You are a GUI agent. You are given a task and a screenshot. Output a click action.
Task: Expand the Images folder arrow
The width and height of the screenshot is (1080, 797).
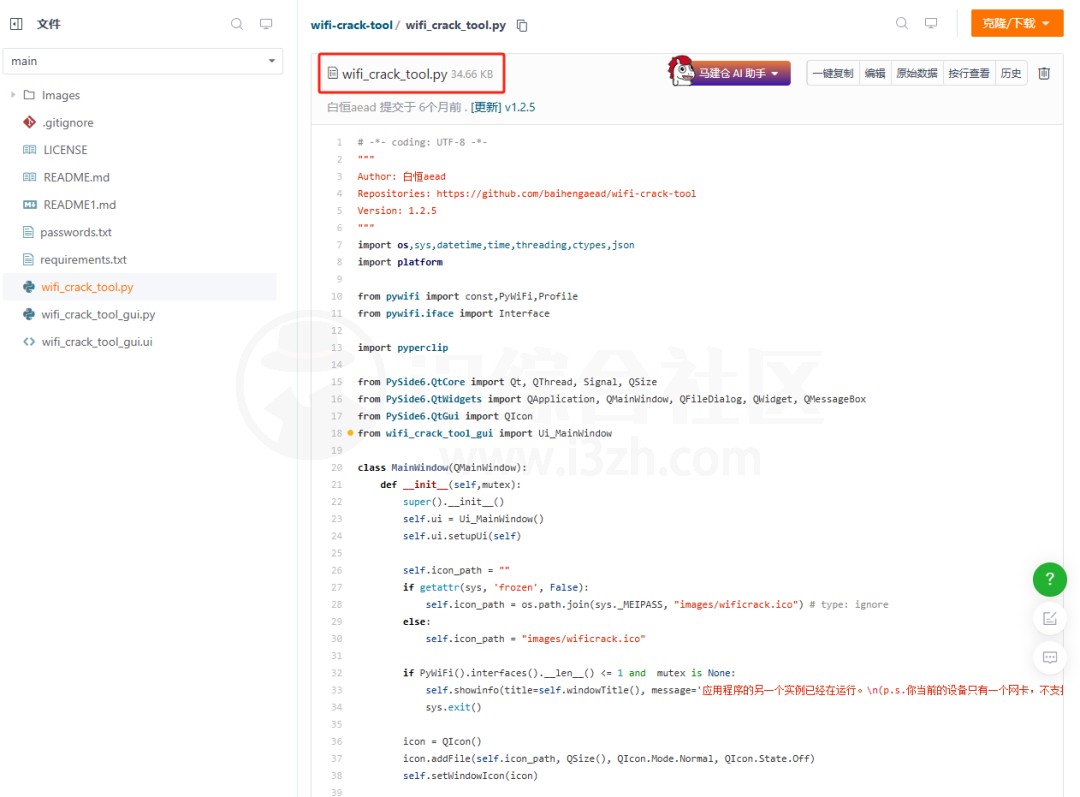pyautogui.click(x=13, y=95)
